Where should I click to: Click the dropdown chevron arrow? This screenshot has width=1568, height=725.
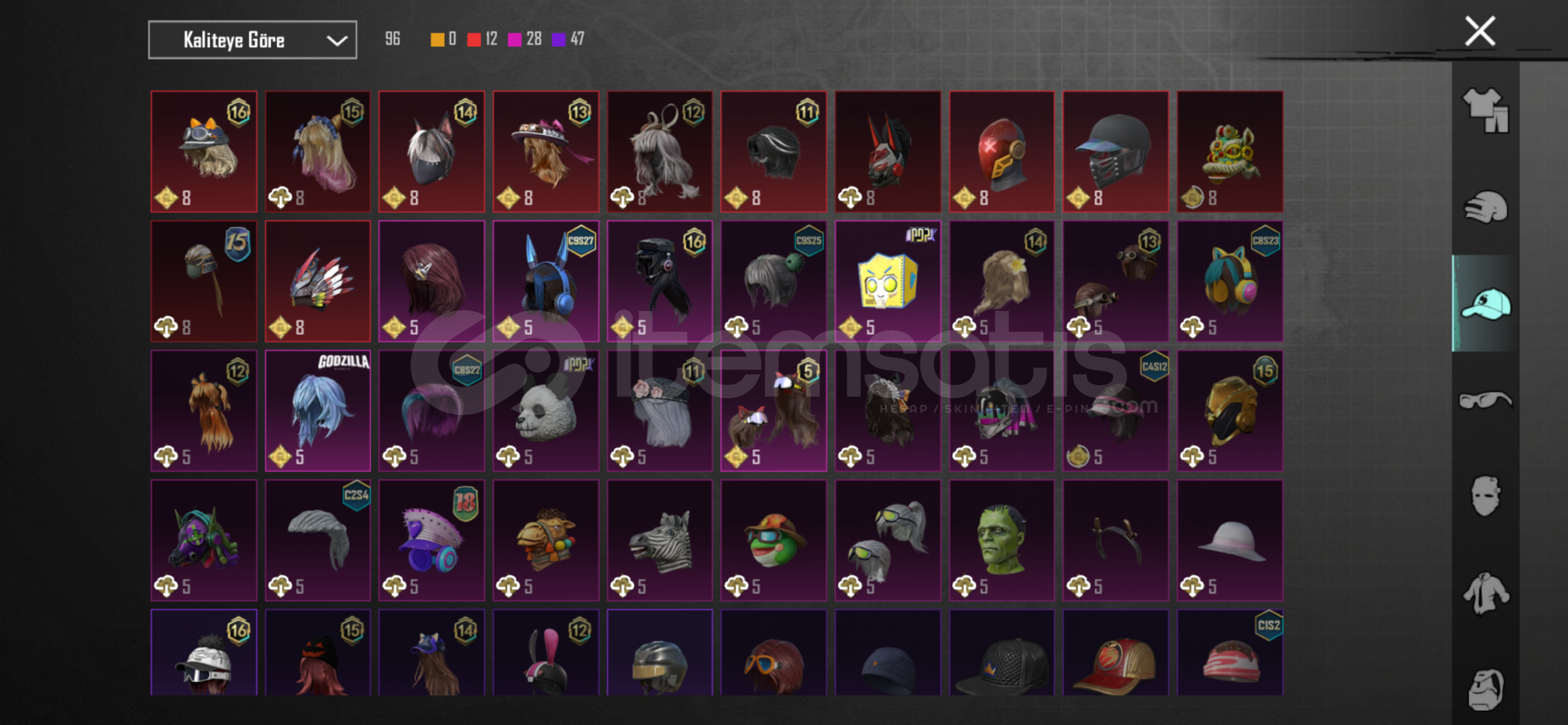[x=337, y=41]
